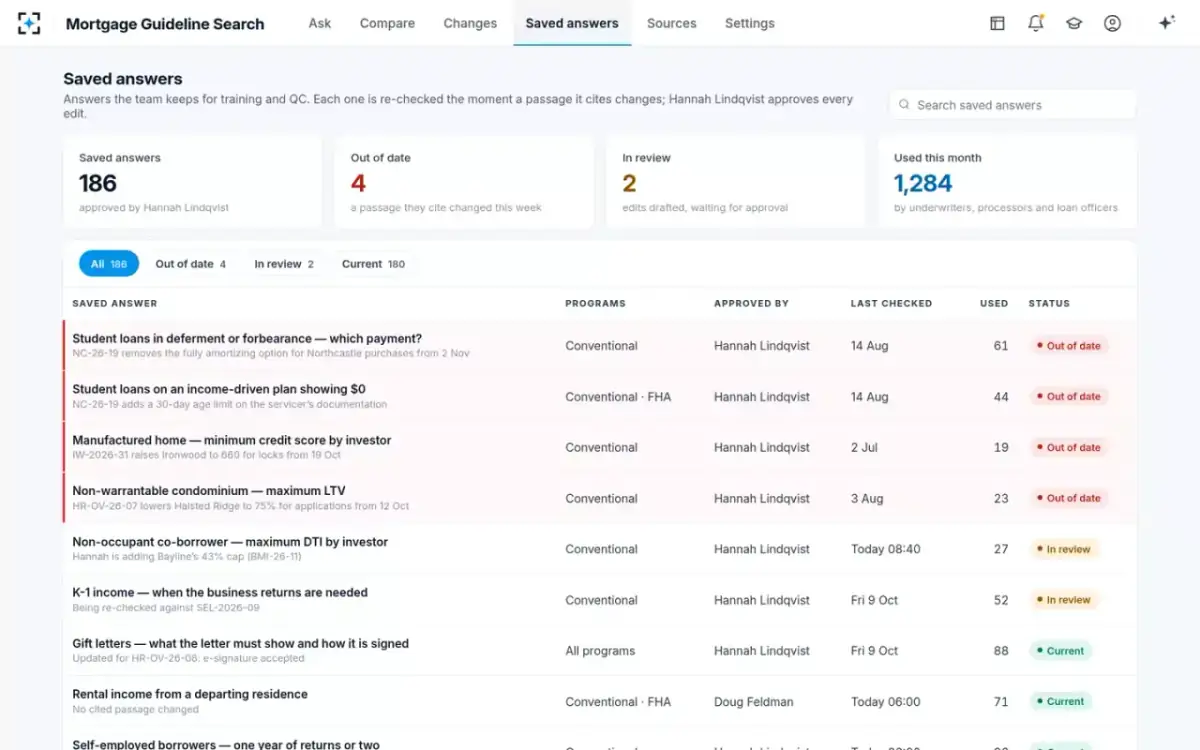Image resolution: width=1200 pixels, height=750 pixels.
Task: Click the Search saved answers field
Action: [1013, 104]
